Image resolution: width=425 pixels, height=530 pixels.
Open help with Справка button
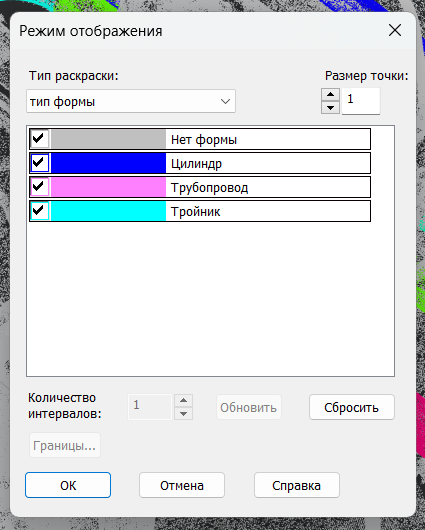297,485
